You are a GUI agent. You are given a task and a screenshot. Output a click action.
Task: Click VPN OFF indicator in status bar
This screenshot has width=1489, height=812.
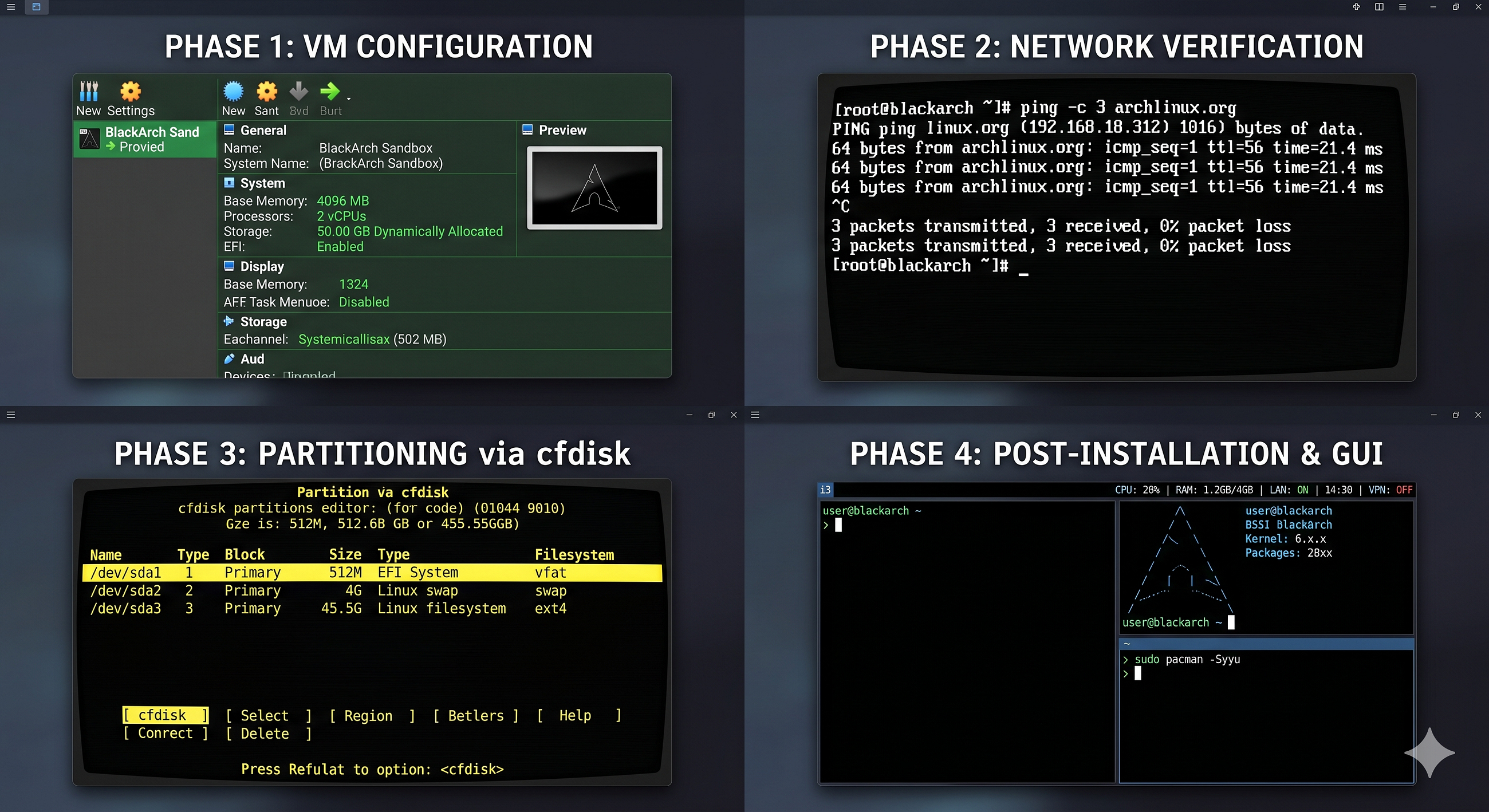(1390, 490)
